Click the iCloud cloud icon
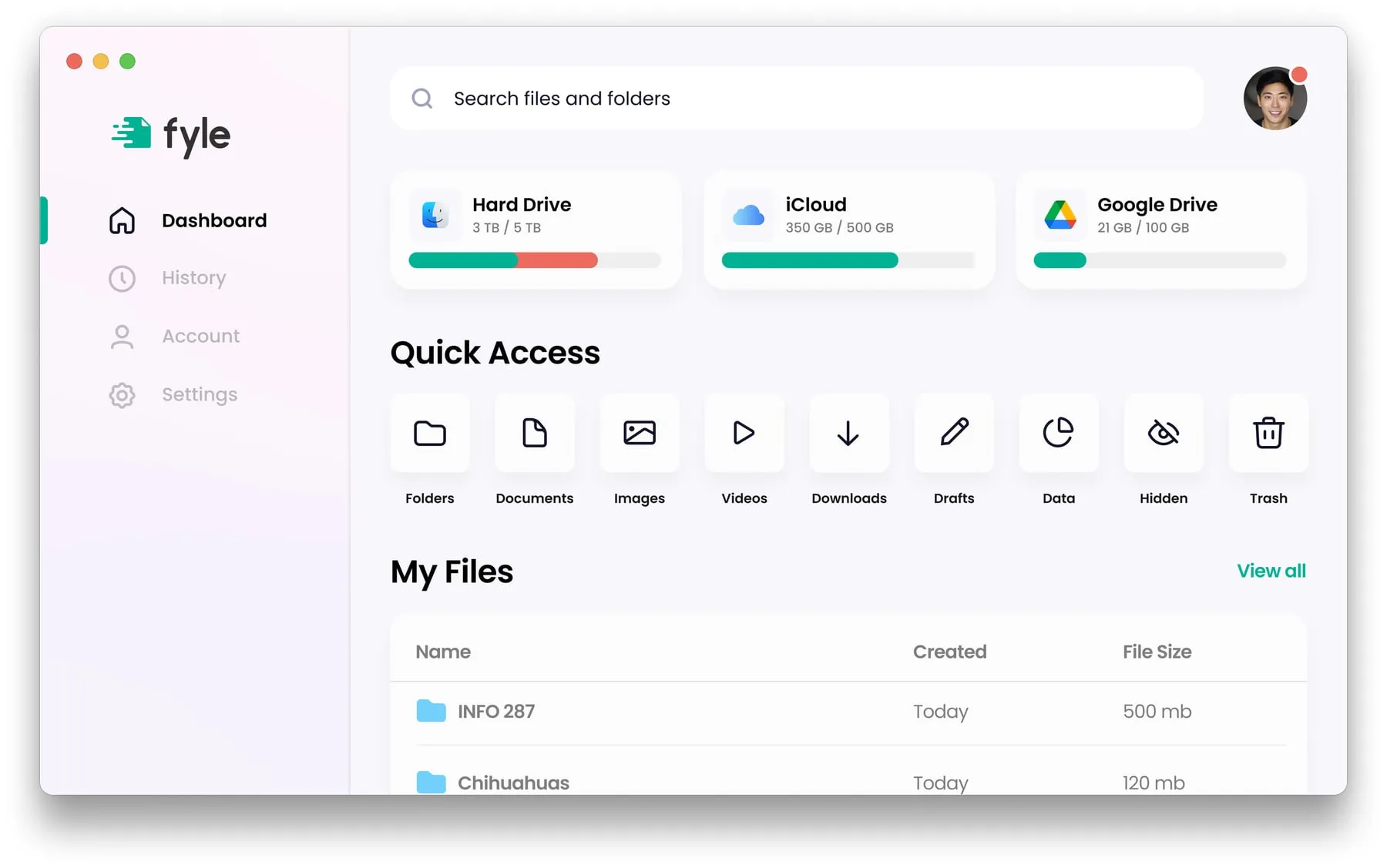Viewport: 1387px width, 868px height. pyautogui.click(x=748, y=215)
